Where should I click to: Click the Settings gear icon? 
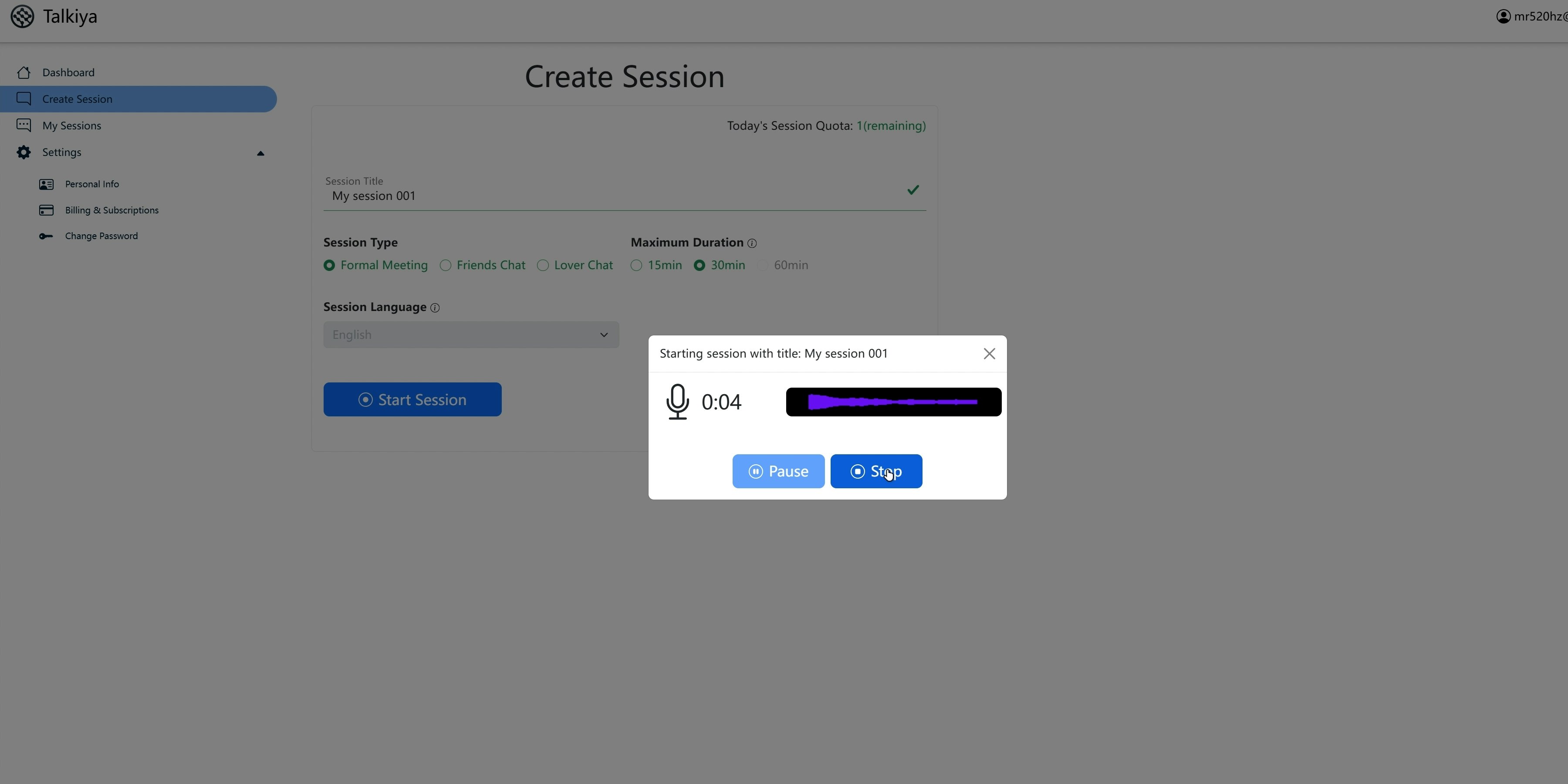click(x=24, y=152)
